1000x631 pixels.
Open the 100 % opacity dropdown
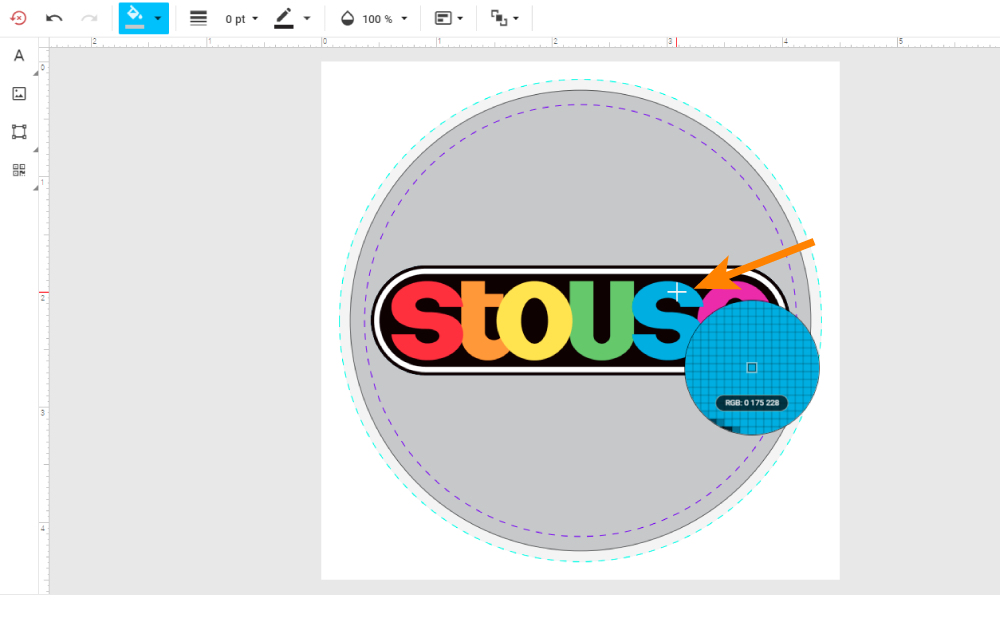385,19
